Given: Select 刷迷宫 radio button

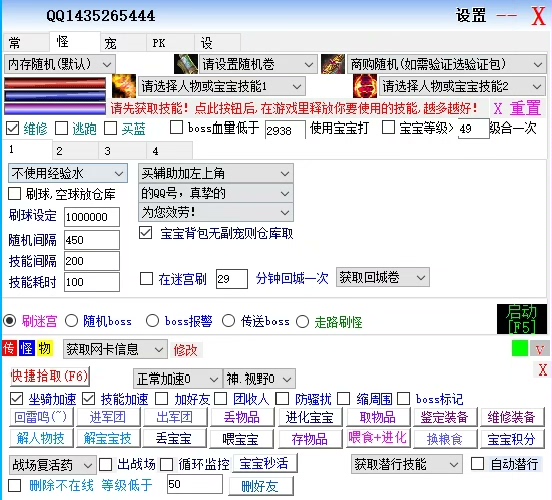Looking at the screenshot, I should click(x=10, y=321).
